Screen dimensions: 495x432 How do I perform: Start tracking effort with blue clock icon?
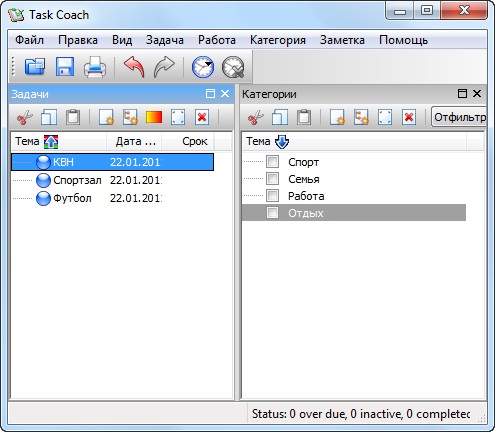tap(203, 67)
